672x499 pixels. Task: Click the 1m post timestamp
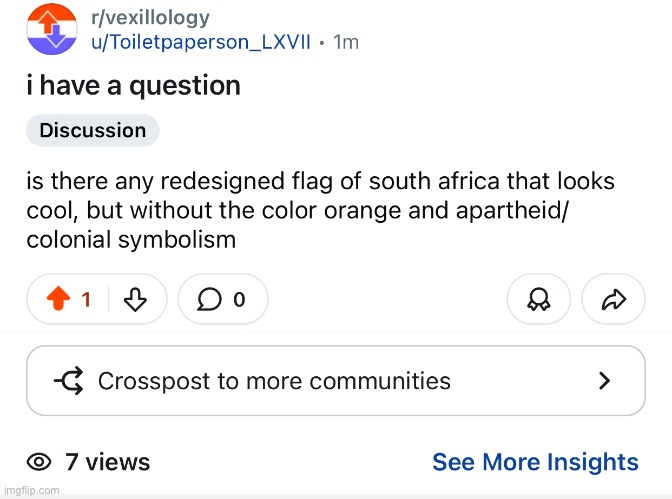point(345,42)
